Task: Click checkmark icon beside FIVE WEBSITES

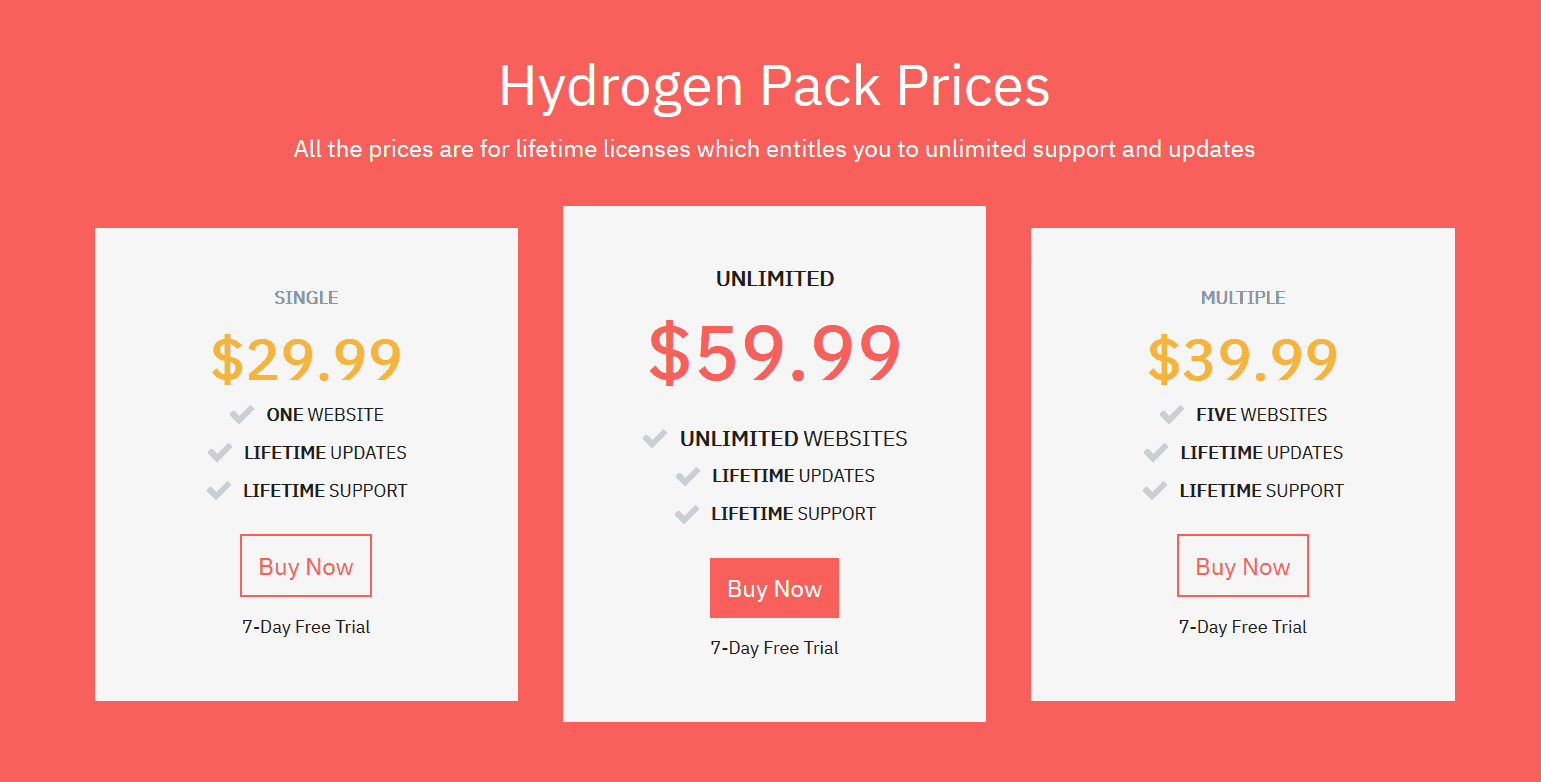Action: [x=1171, y=415]
